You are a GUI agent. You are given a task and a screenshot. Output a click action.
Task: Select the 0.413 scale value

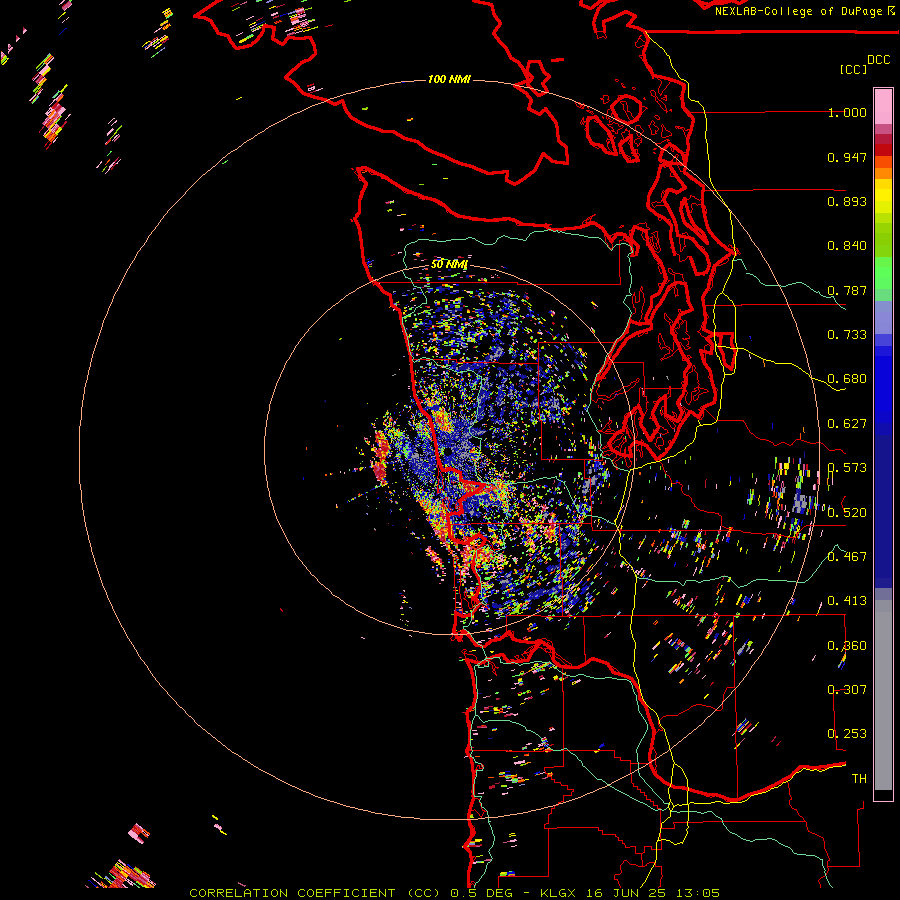tap(847, 601)
